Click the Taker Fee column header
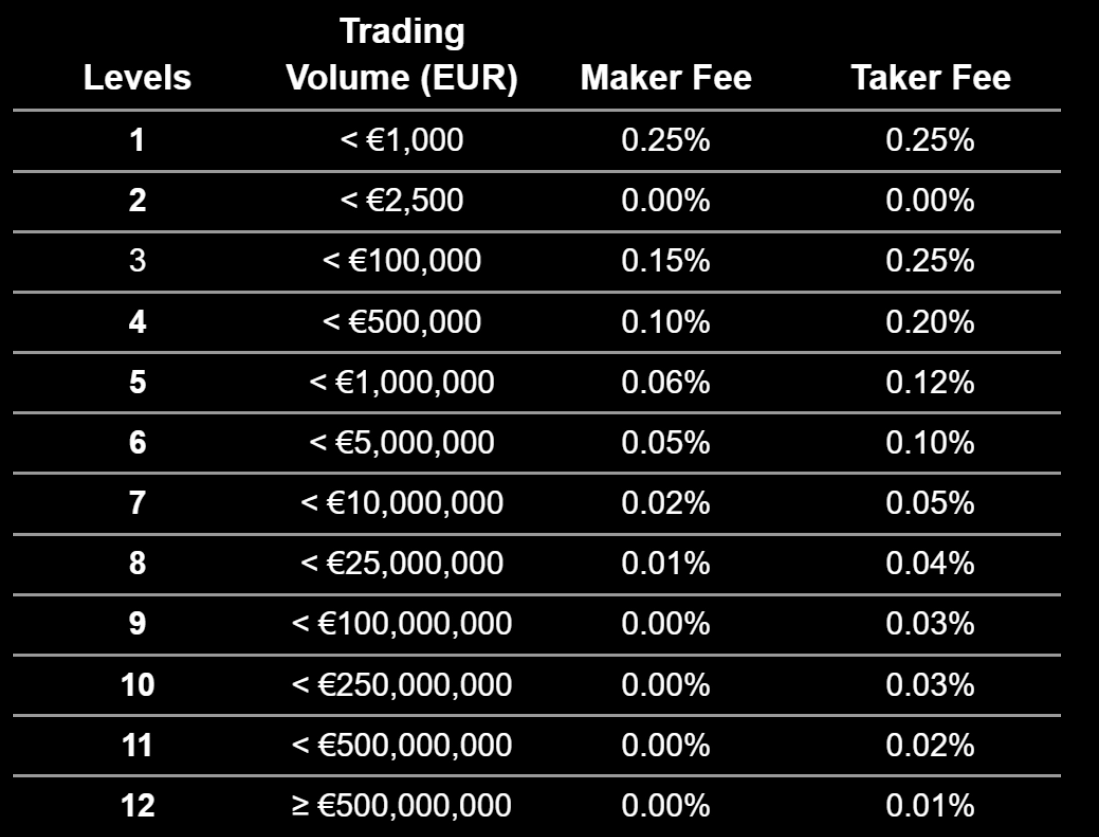The width and height of the screenshot is (1099, 837). (931, 77)
